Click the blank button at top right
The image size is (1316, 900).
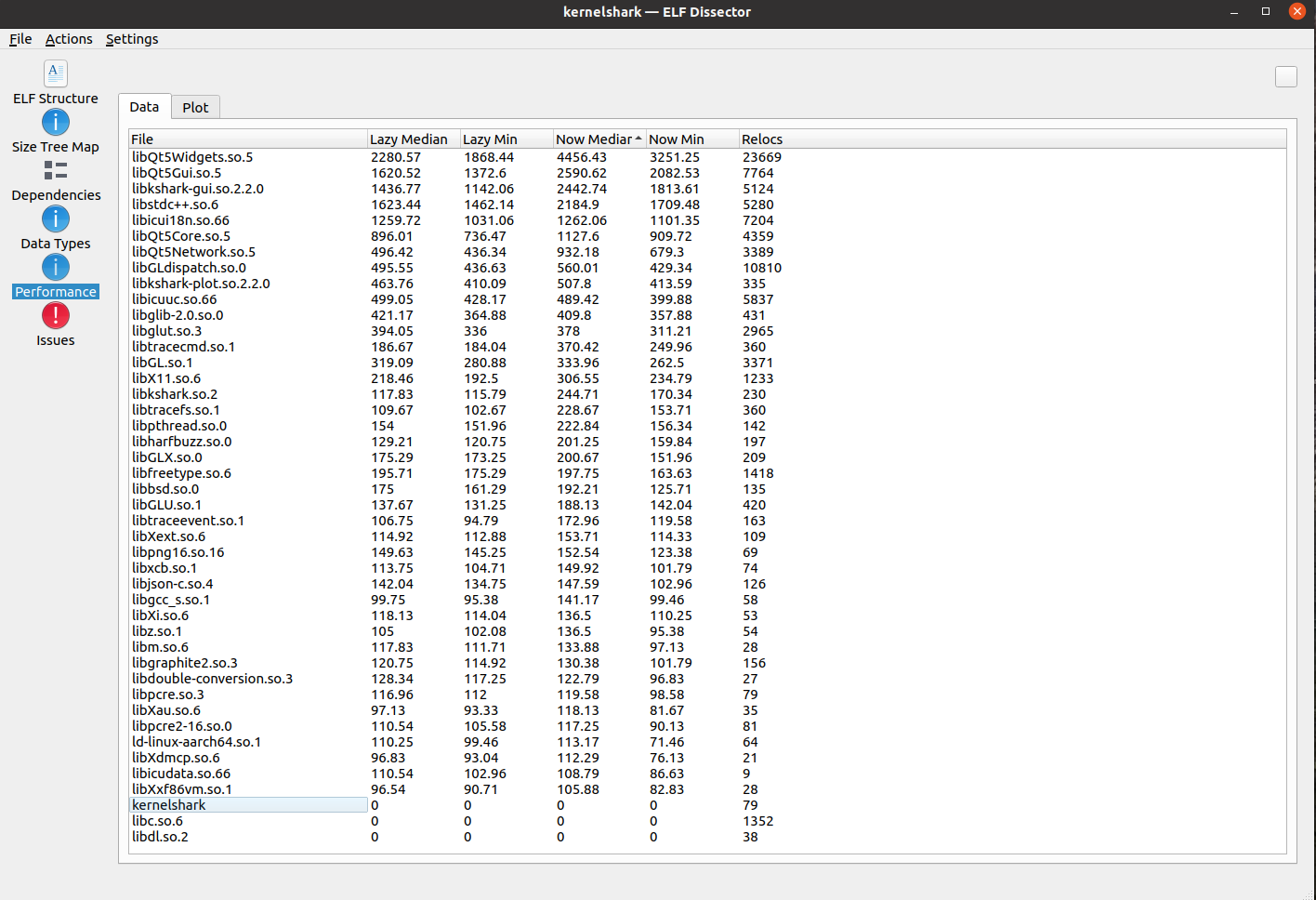tap(1286, 77)
